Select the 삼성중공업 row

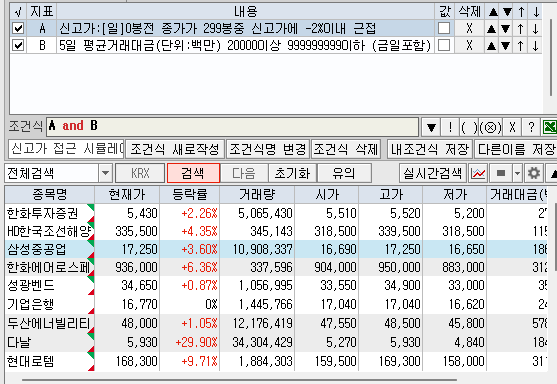coord(276,249)
